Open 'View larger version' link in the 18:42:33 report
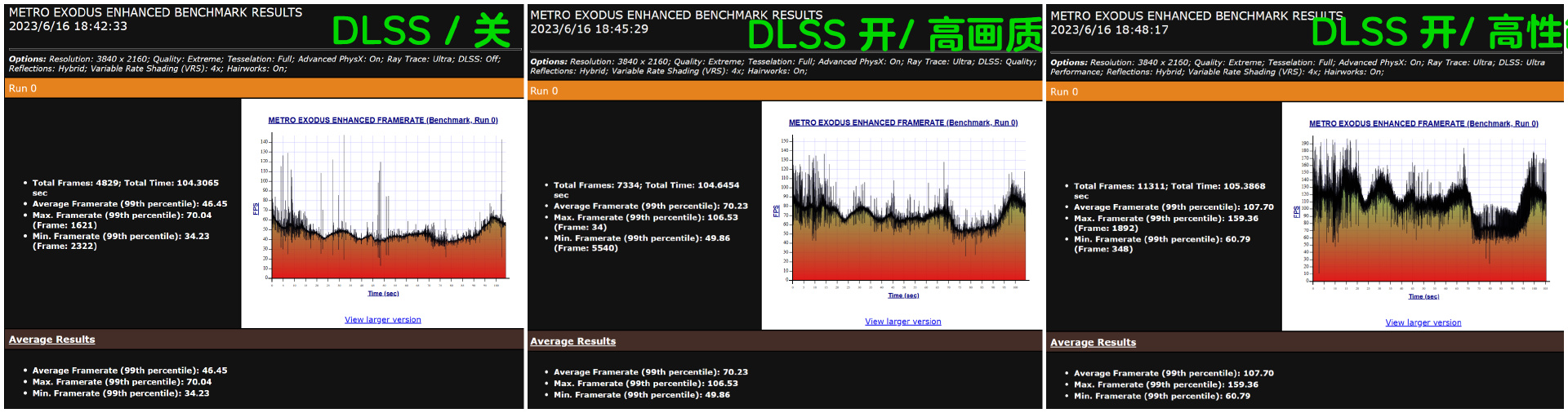The width and height of the screenshot is (1568, 413). coord(382,320)
